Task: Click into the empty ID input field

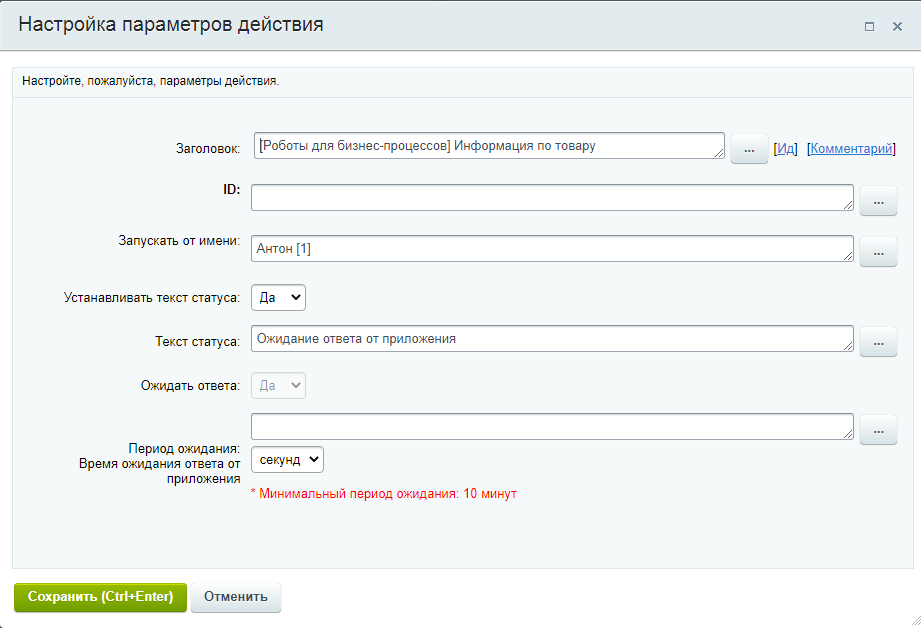Action: point(550,198)
